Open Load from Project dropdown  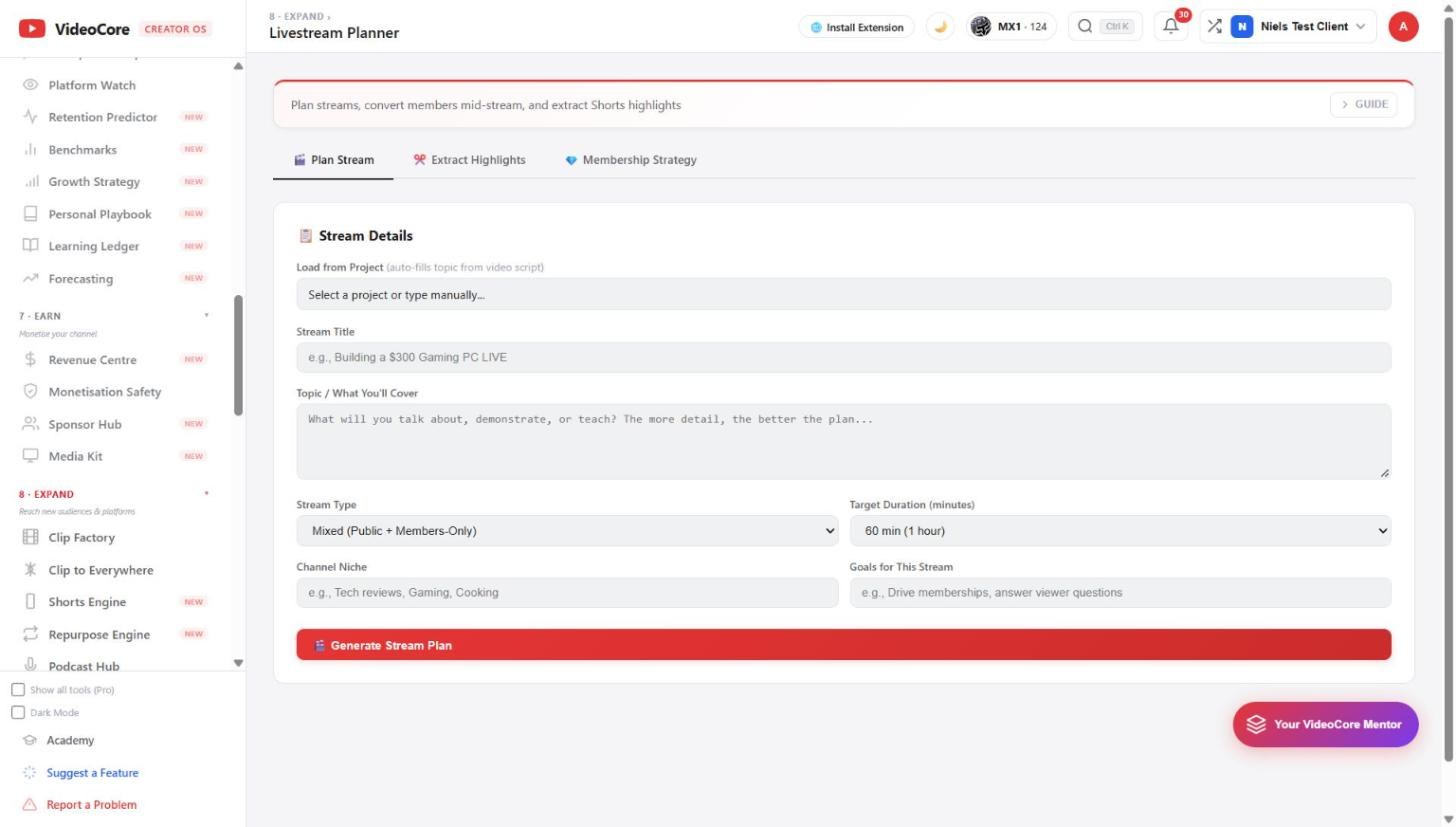[x=843, y=294]
